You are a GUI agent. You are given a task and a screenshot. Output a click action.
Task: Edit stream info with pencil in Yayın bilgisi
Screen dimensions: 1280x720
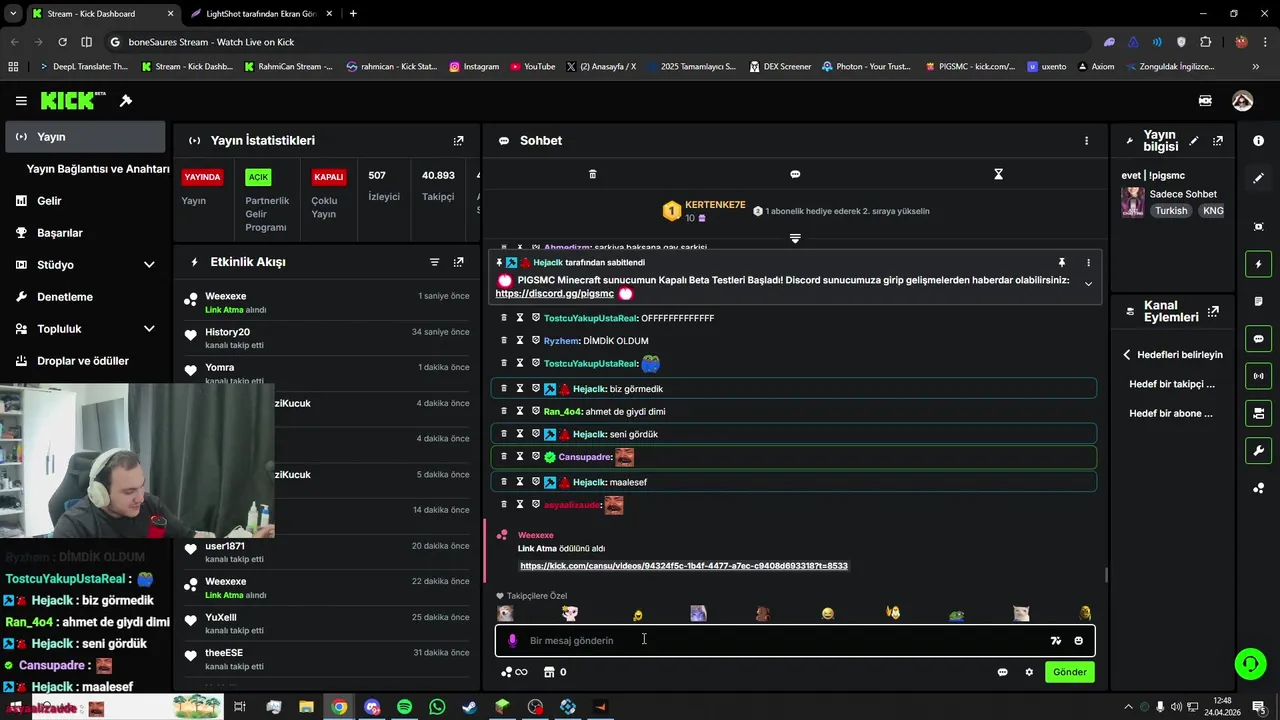1193,141
